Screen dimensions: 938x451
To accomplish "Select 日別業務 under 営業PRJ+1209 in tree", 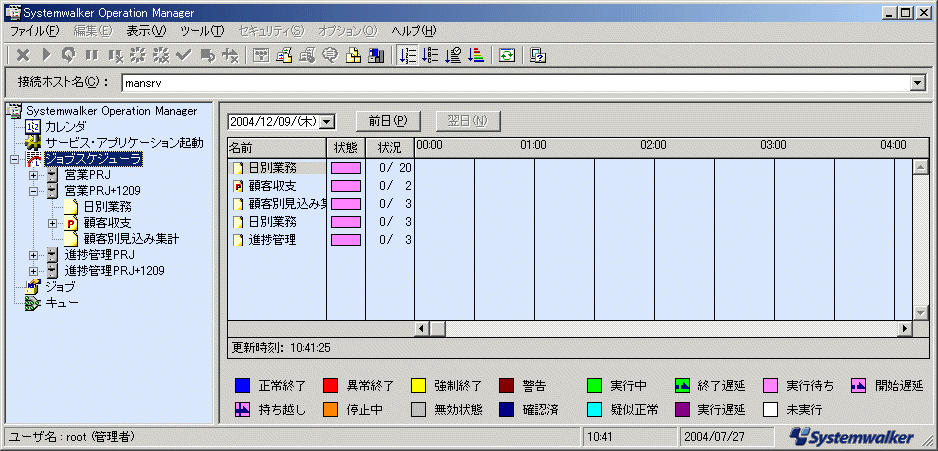I will click(108, 207).
